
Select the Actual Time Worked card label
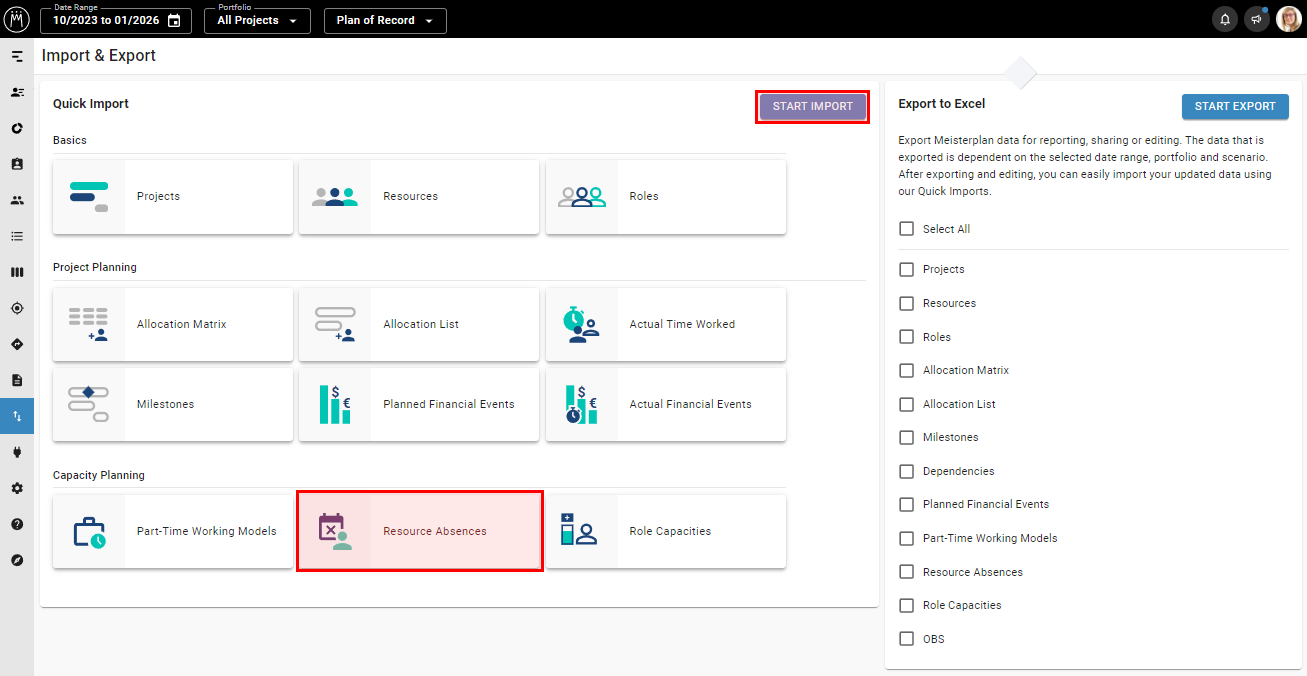pyautogui.click(x=682, y=325)
